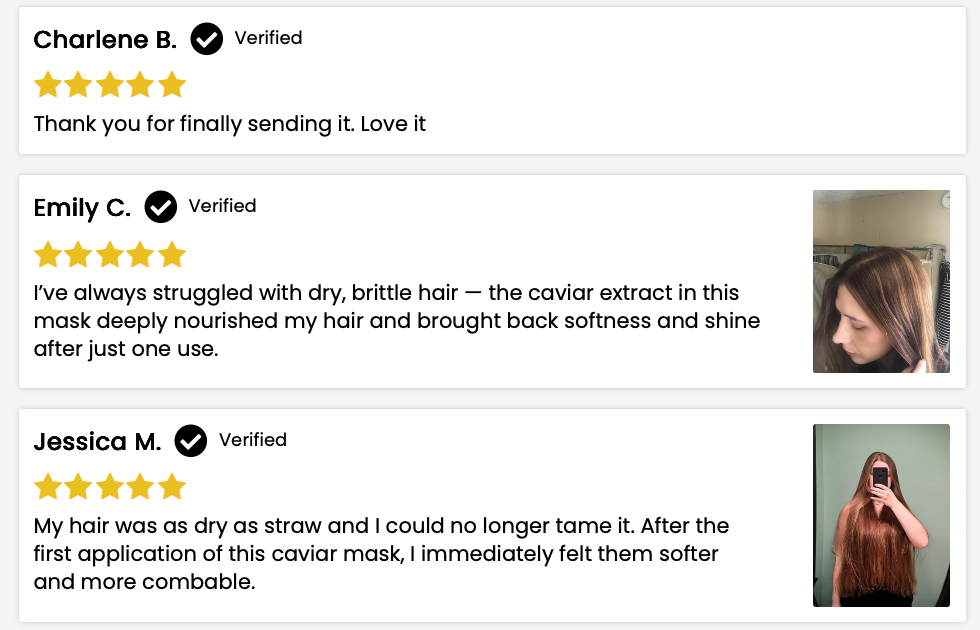
Task: Click Jessica's review text about the caviar mask
Action: click(380, 553)
